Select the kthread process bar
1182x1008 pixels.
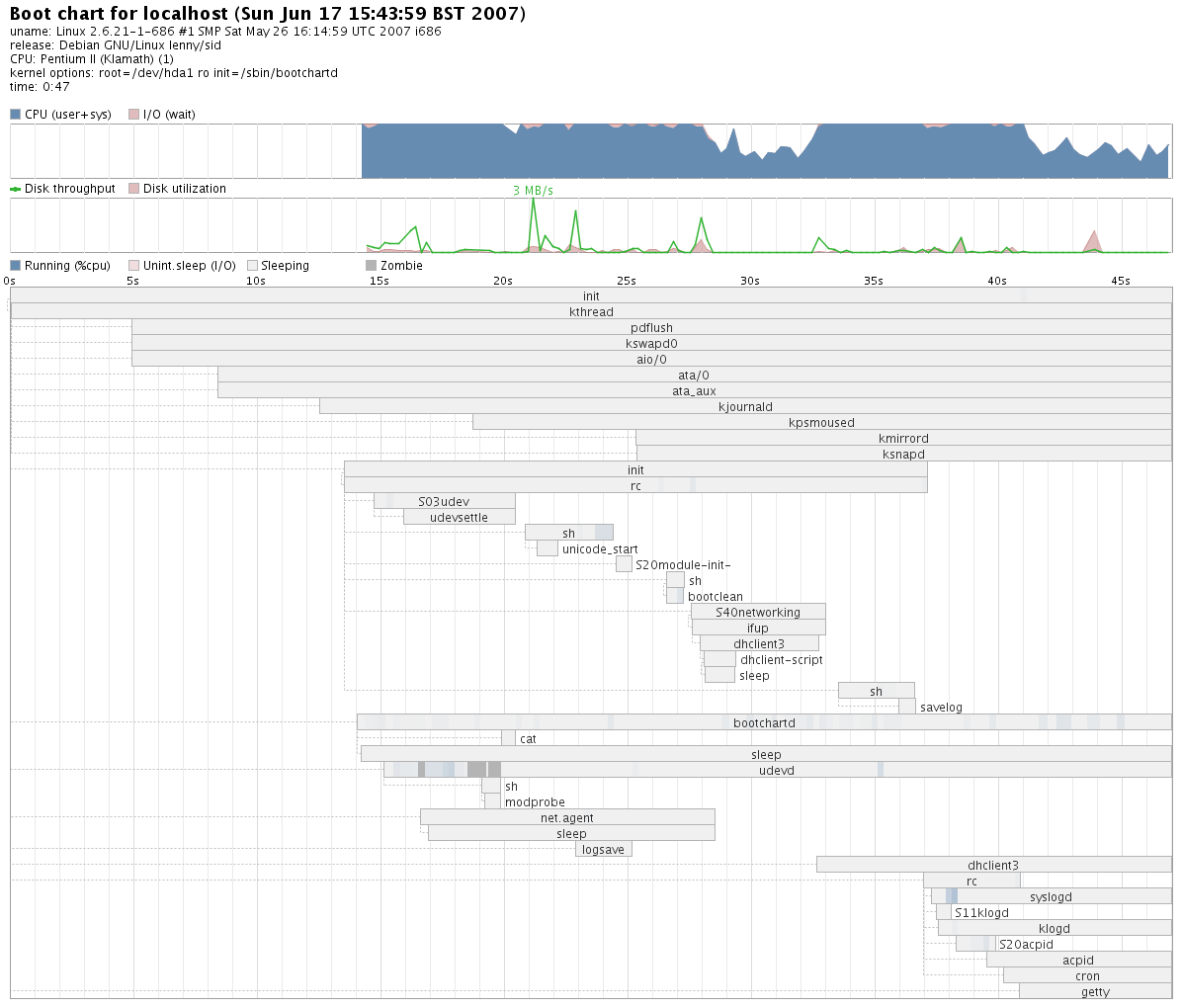click(x=591, y=312)
